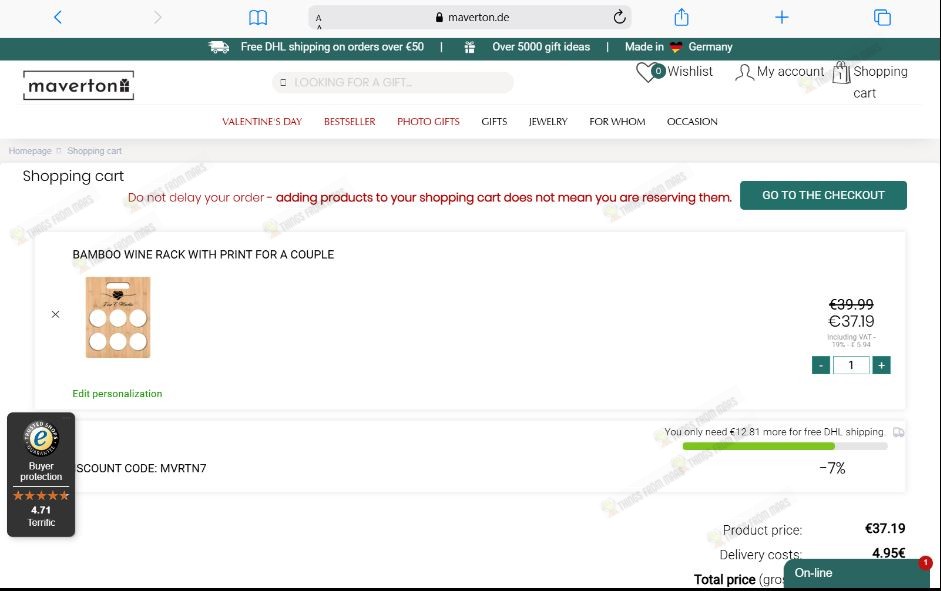Remove wine rack item with X

coord(55,314)
